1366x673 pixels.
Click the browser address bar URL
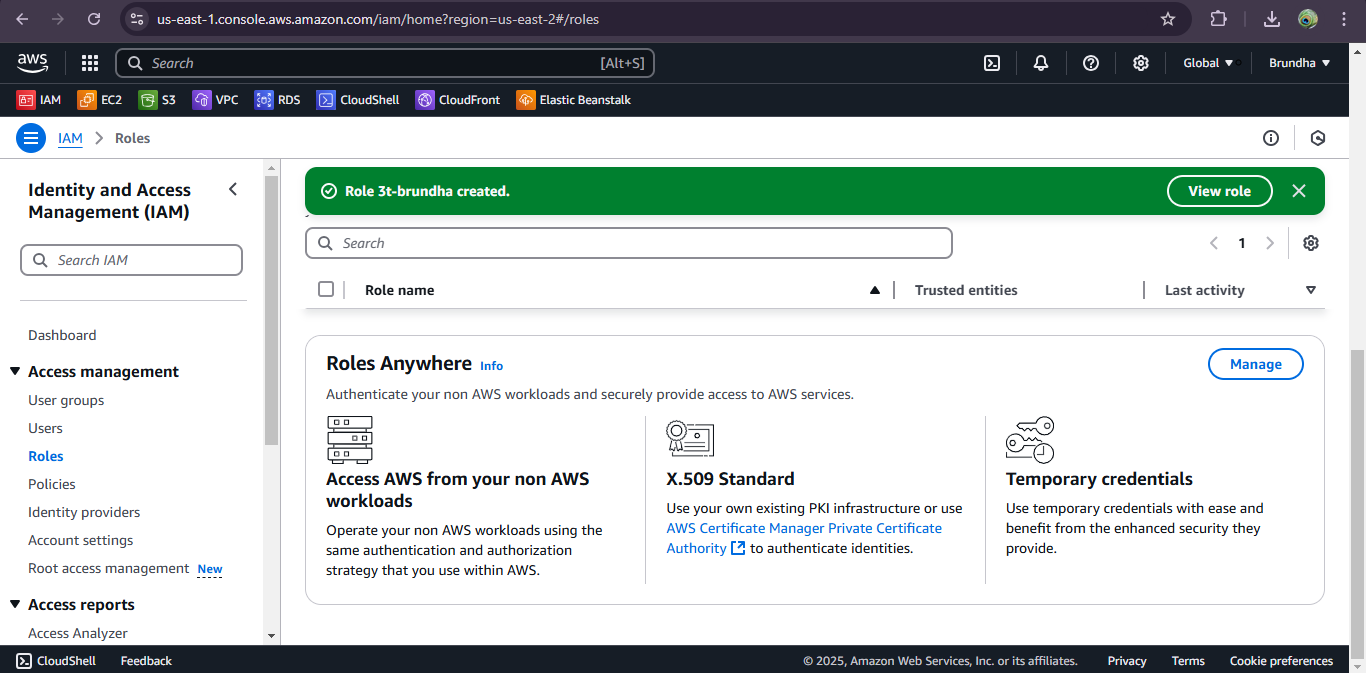tap(378, 19)
